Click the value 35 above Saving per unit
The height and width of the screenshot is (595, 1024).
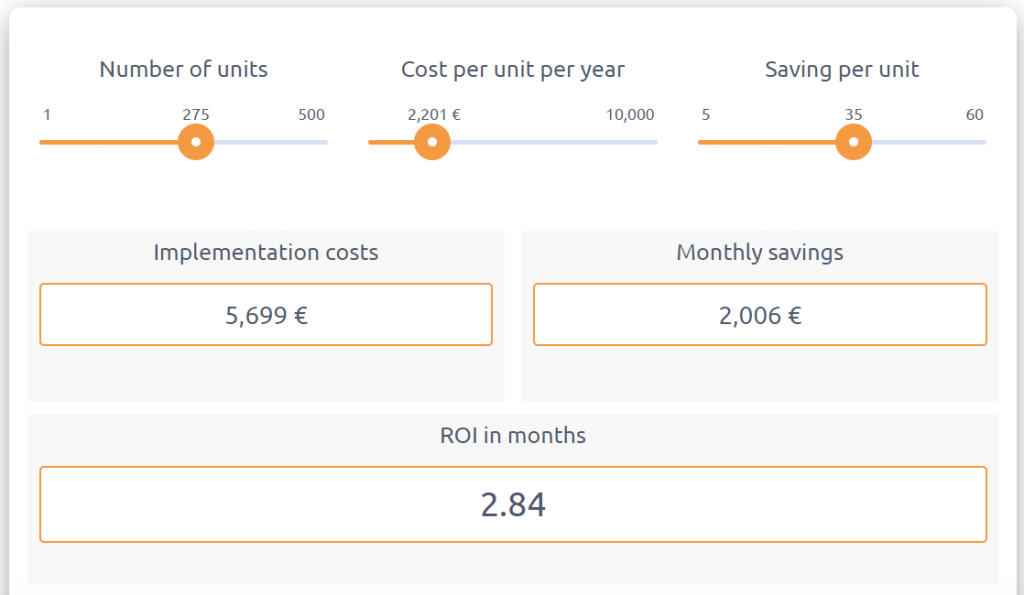coord(853,115)
